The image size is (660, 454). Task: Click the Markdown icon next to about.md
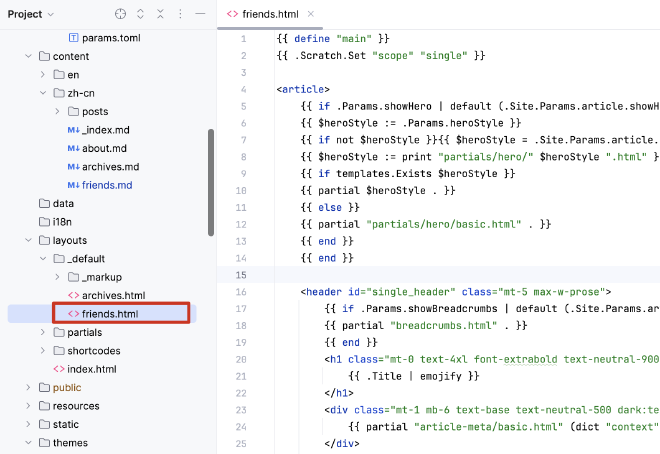(x=73, y=148)
